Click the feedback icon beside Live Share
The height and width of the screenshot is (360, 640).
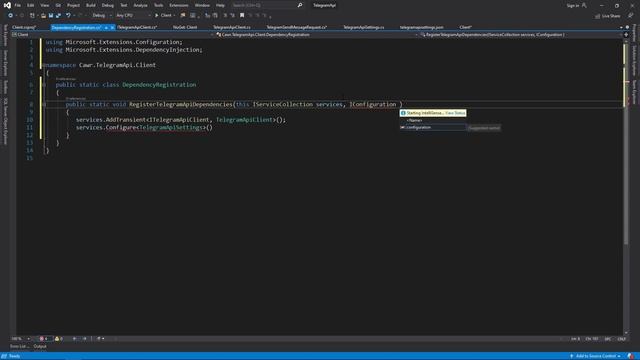pos(631,16)
